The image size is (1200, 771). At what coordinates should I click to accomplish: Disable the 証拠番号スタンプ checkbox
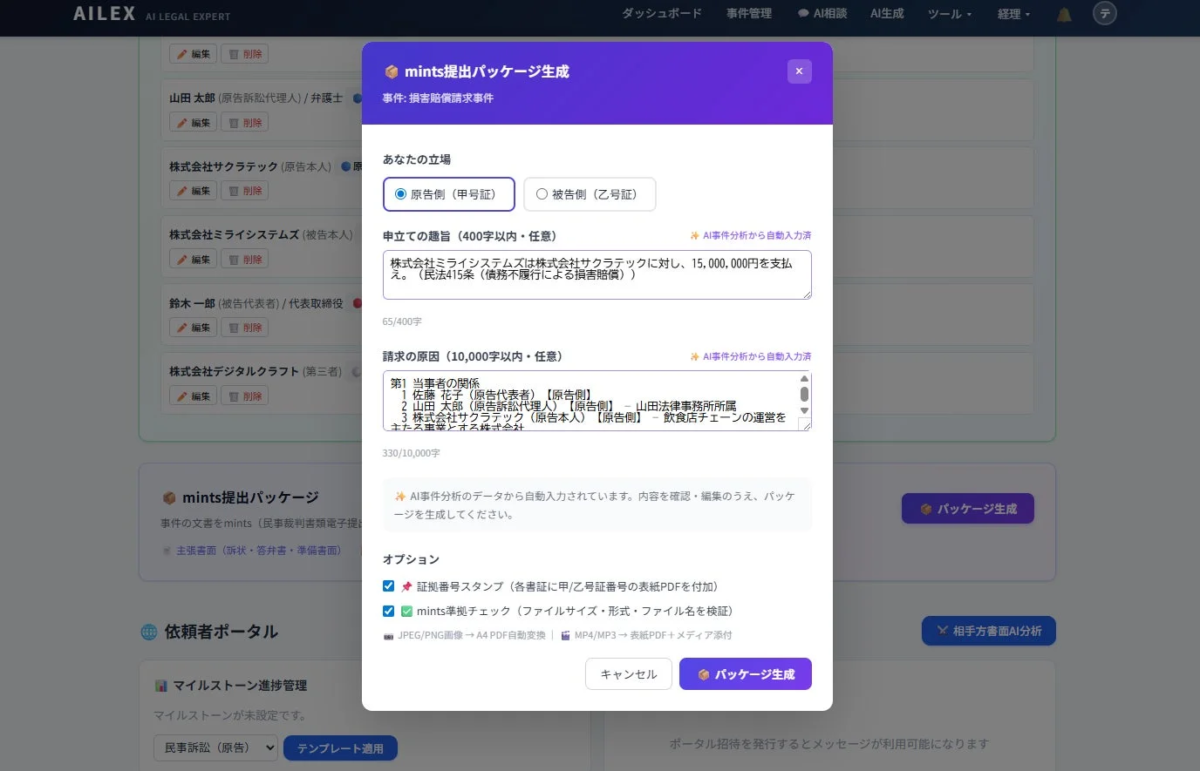[388, 586]
